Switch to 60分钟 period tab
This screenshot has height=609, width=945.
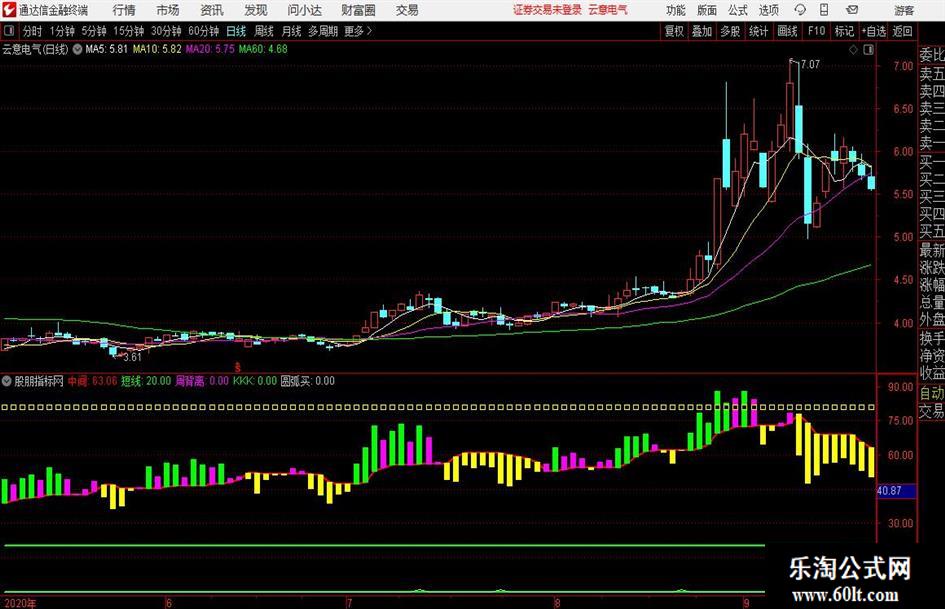(204, 31)
